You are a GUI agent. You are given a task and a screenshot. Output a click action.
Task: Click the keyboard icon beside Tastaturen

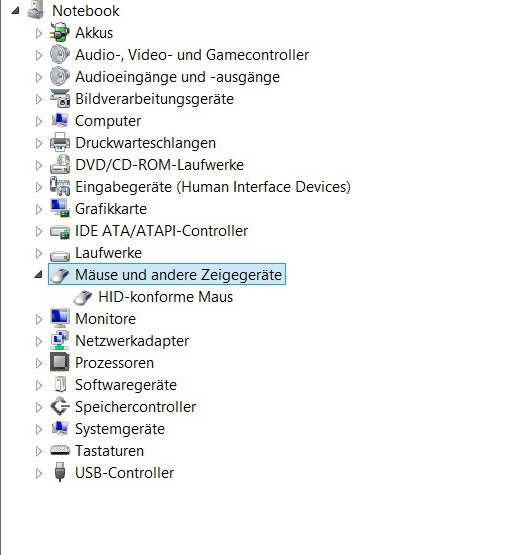[x=59, y=450]
